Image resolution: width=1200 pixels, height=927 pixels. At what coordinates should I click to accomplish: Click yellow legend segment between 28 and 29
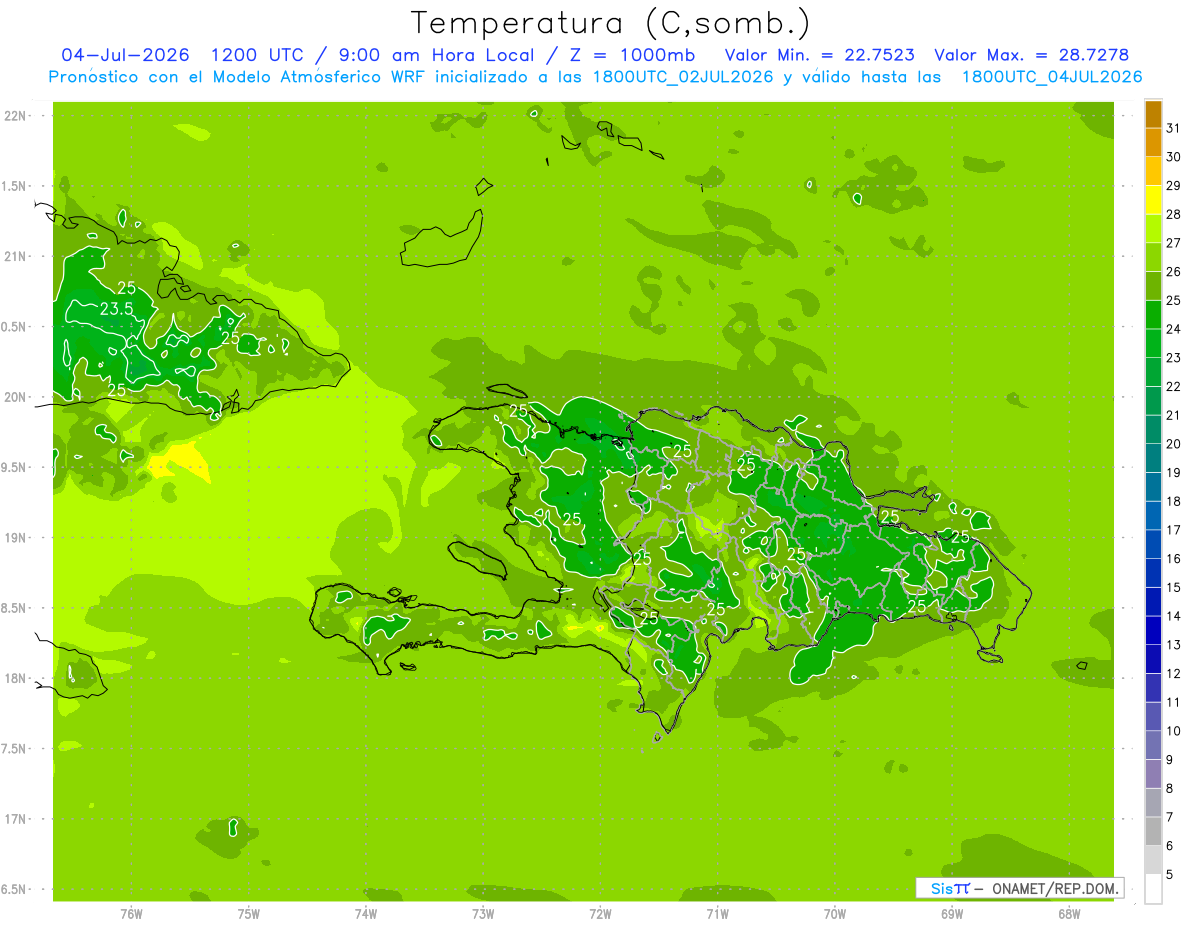(1153, 200)
